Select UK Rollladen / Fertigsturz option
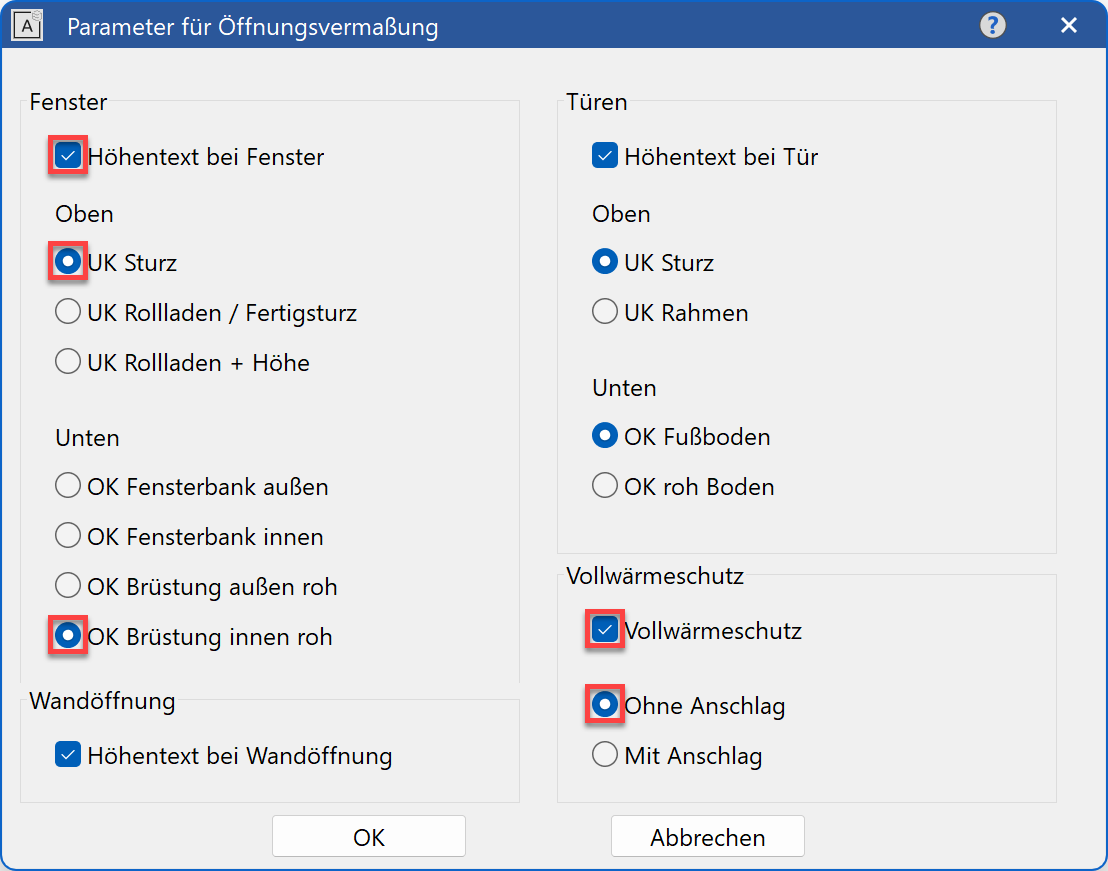1108x871 pixels. pyautogui.click(x=68, y=313)
